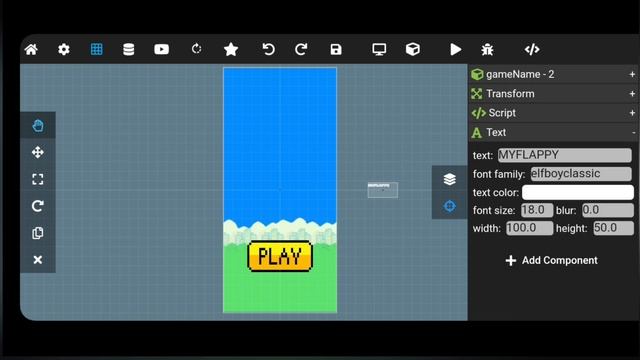Open the 3D cube assets icon
Image resolution: width=640 pixels, height=360 pixels.
pos(413,49)
